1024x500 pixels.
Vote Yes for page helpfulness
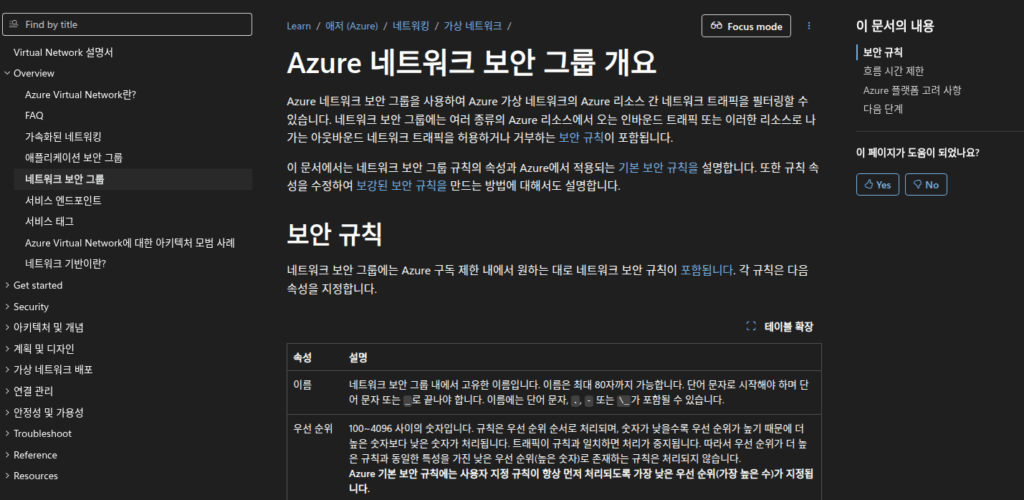pos(877,185)
